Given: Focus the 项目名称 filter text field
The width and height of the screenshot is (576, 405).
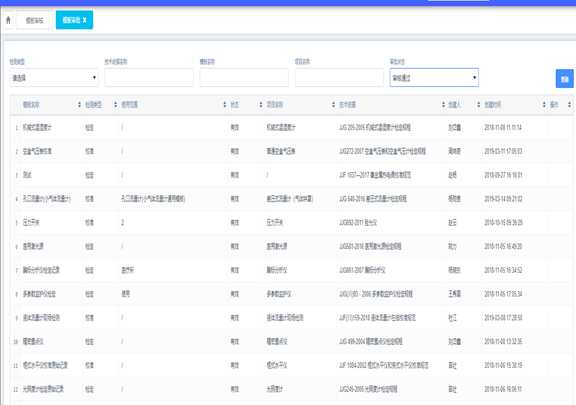Looking at the screenshot, I should [339, 78].
